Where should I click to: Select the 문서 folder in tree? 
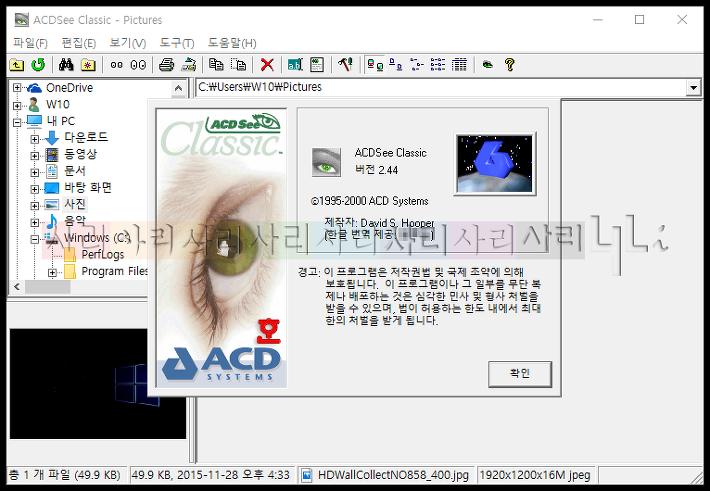(x=75, y=171)
